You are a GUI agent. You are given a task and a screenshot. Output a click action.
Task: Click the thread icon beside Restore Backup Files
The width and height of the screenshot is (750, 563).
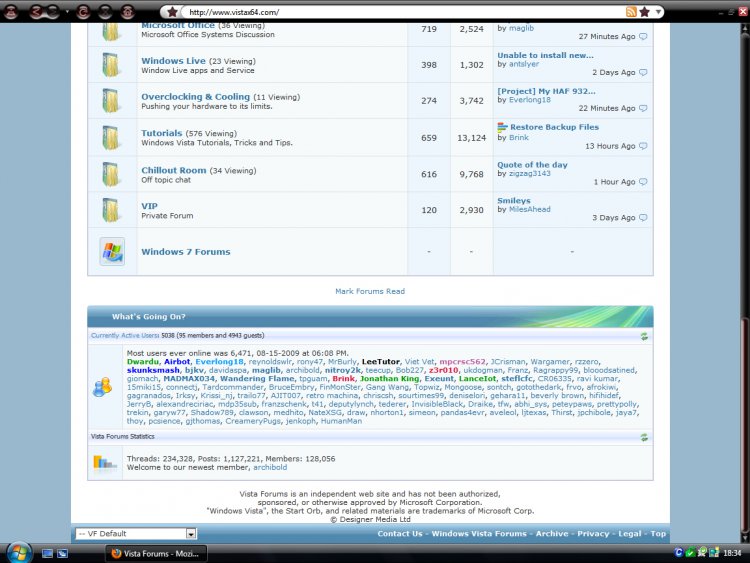[502, 127]
